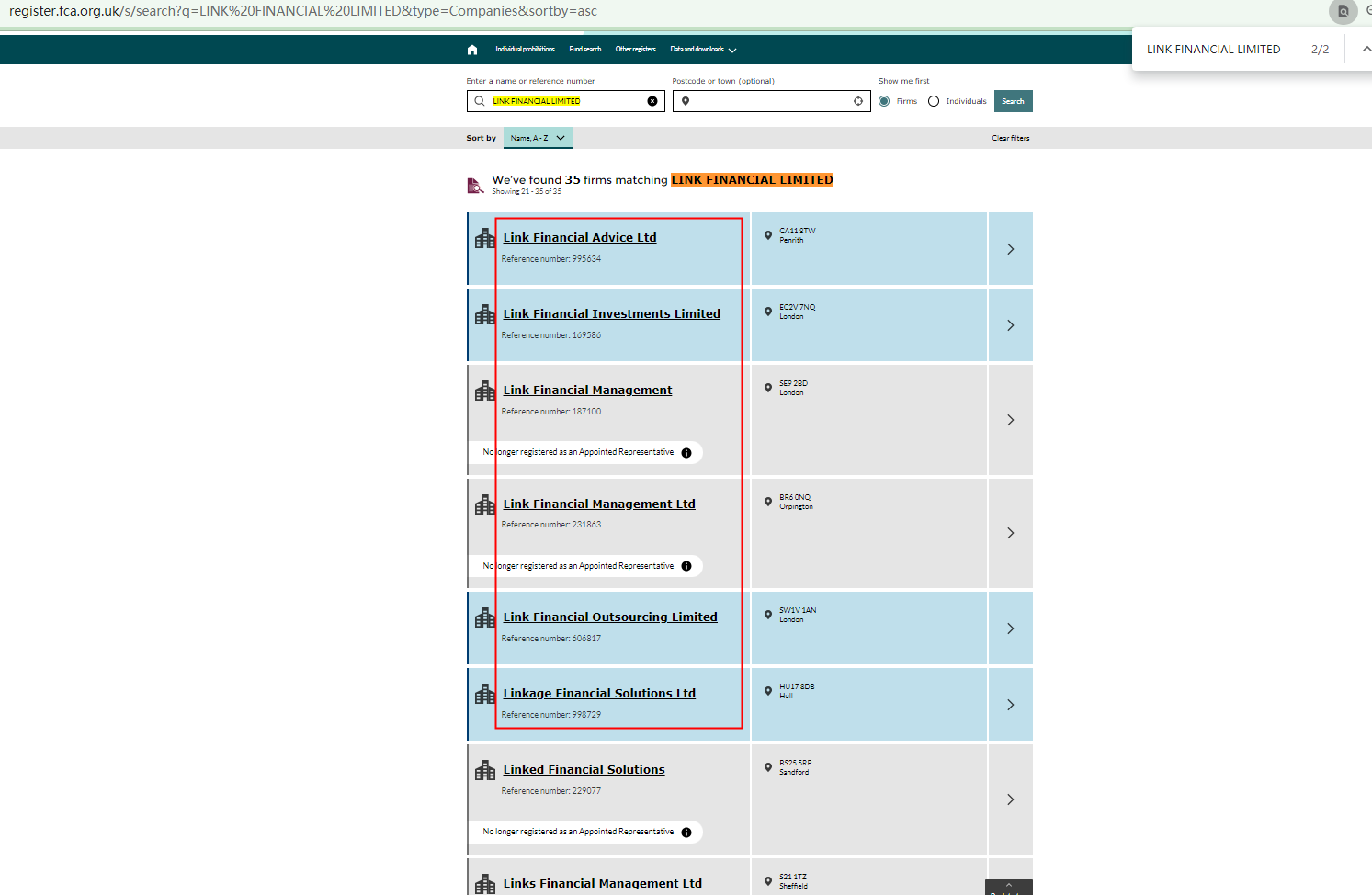Click the text Reference number: 231863
This screenshot has width=1372, height=895.
(551, 525)
